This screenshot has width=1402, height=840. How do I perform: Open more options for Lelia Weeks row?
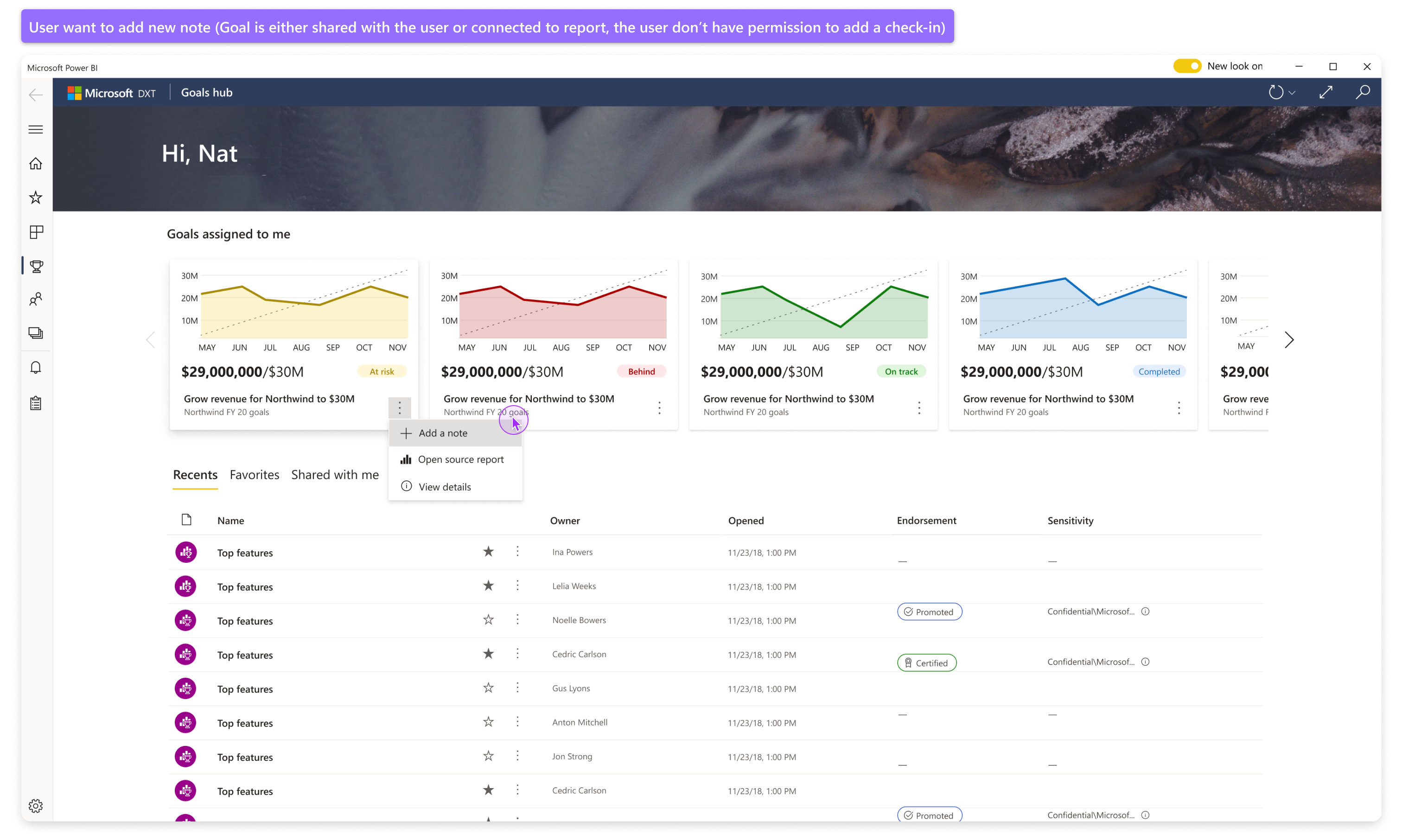517,586
